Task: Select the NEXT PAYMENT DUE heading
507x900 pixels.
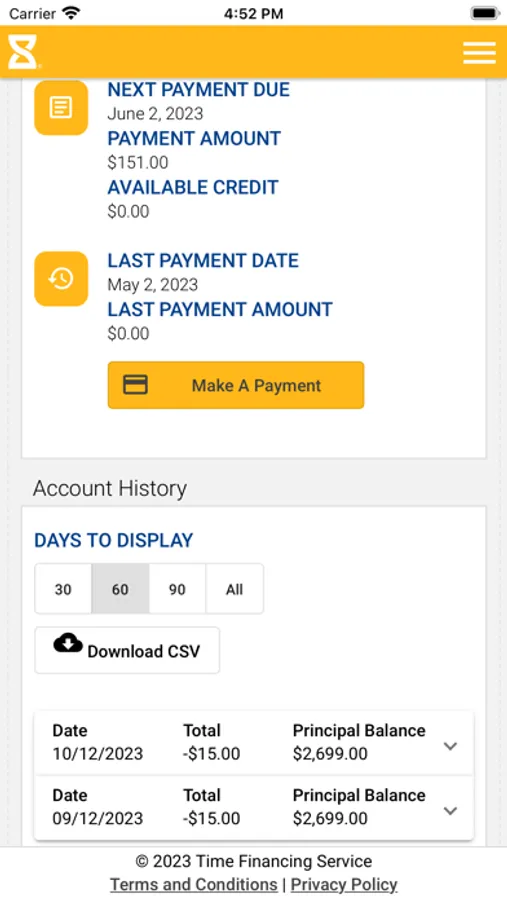Action: tap(199, 90)
